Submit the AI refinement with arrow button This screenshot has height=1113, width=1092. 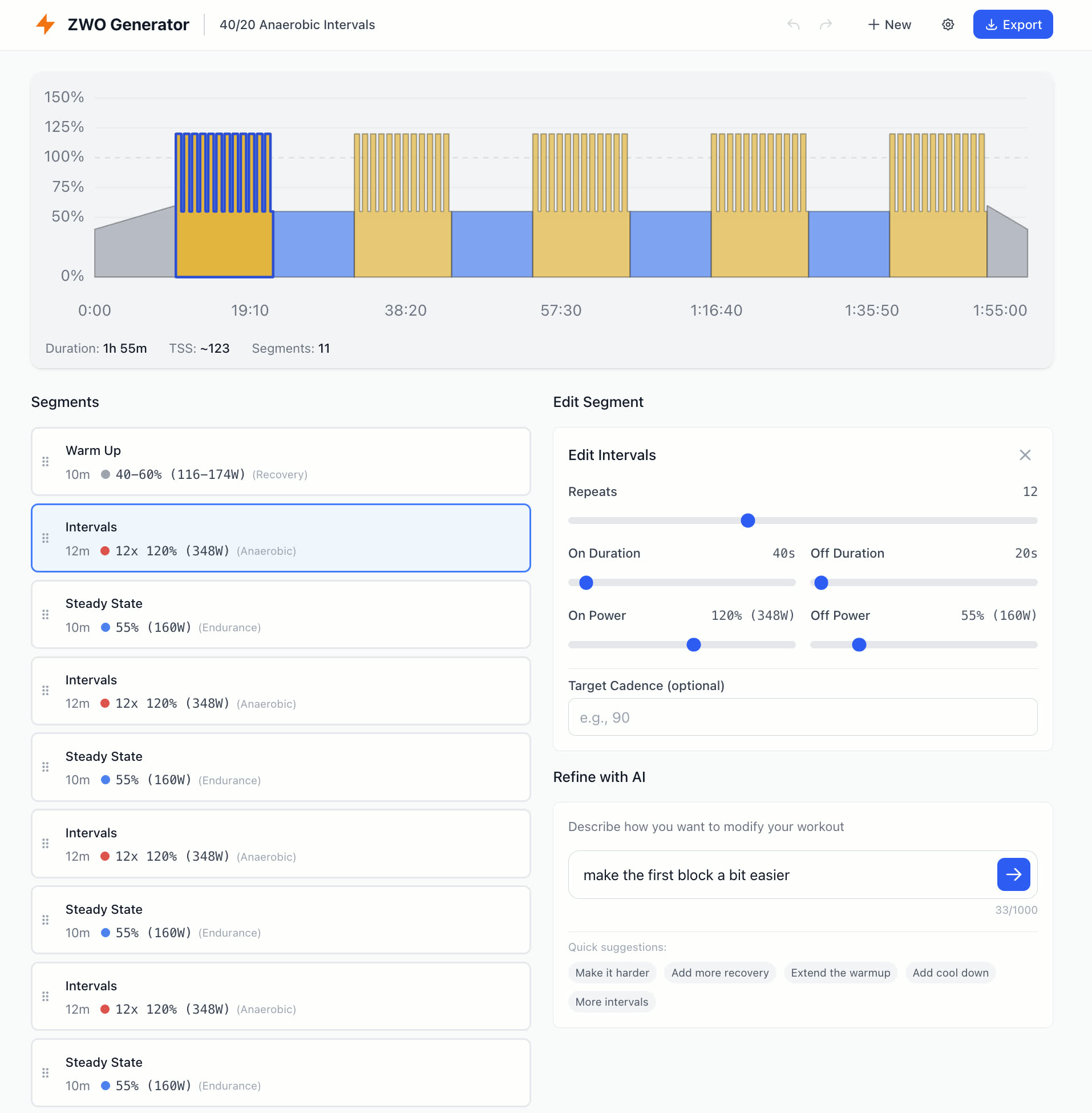pos(1013,874)
